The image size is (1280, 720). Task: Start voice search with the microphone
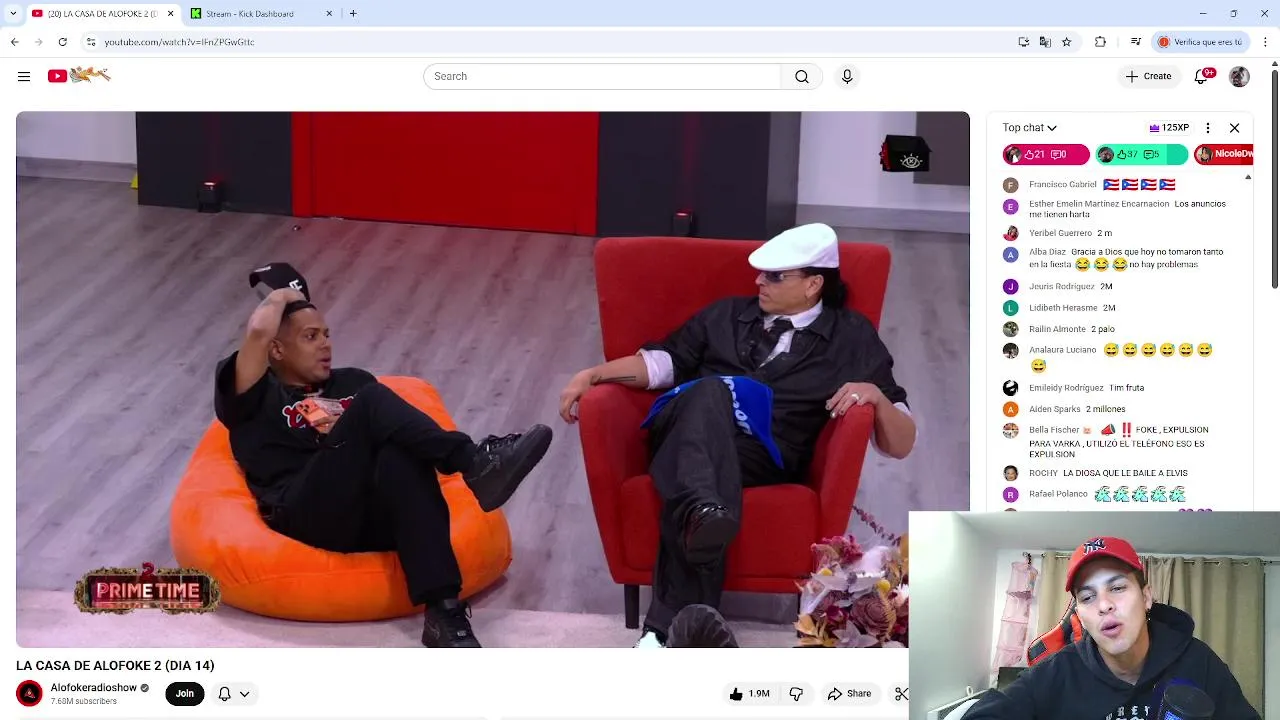pyautogui.click(x=847, y=76)
